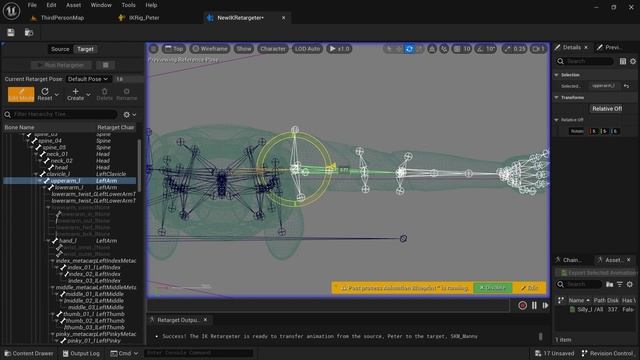Image resolution: width=640 pixels, height=360 pixels.
Task: Open the Reset dropdown arrow
Action: point(57,95)
